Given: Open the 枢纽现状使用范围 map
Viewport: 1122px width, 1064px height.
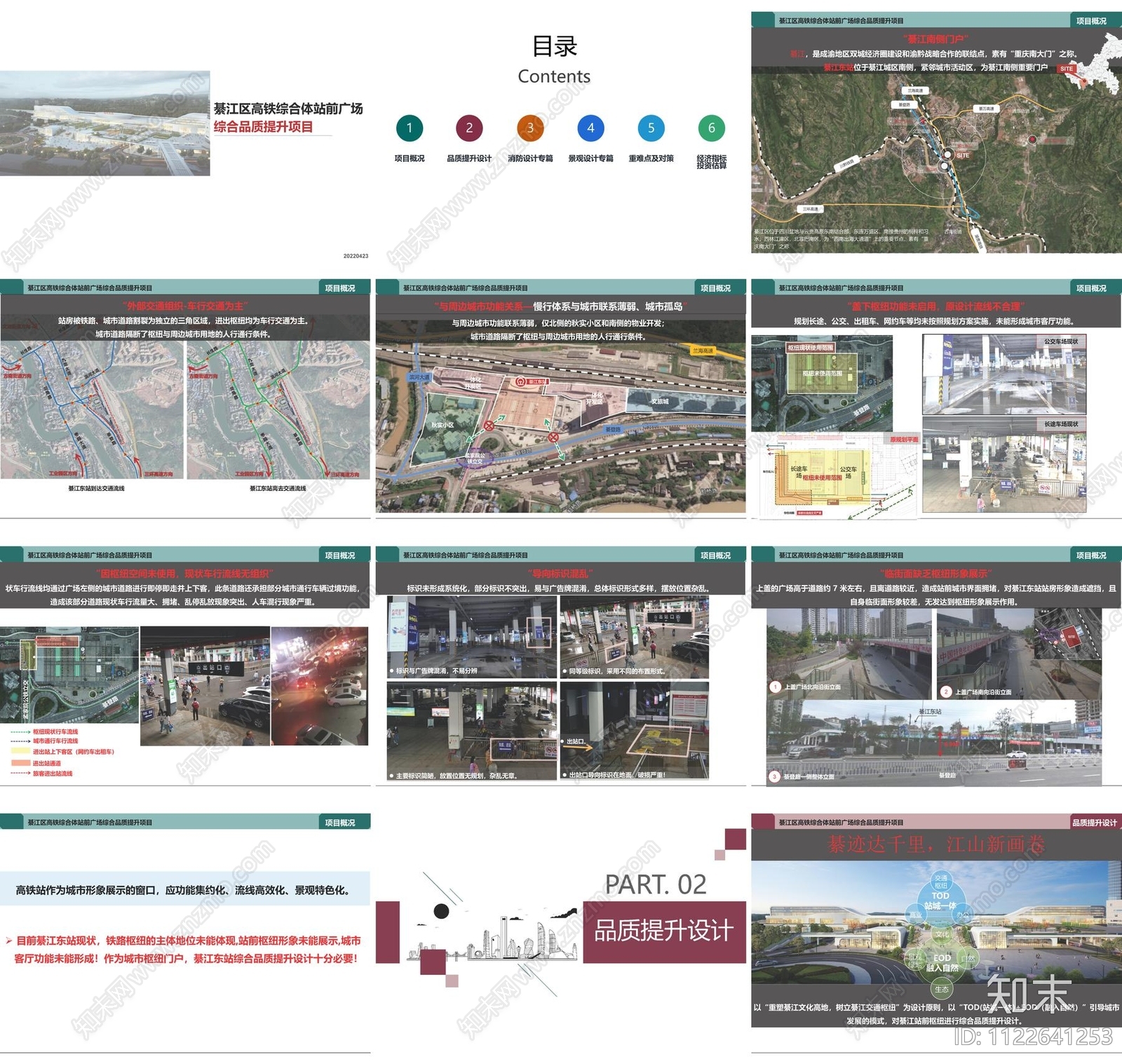Looking at the screenshot, I should tap(822, 383).
